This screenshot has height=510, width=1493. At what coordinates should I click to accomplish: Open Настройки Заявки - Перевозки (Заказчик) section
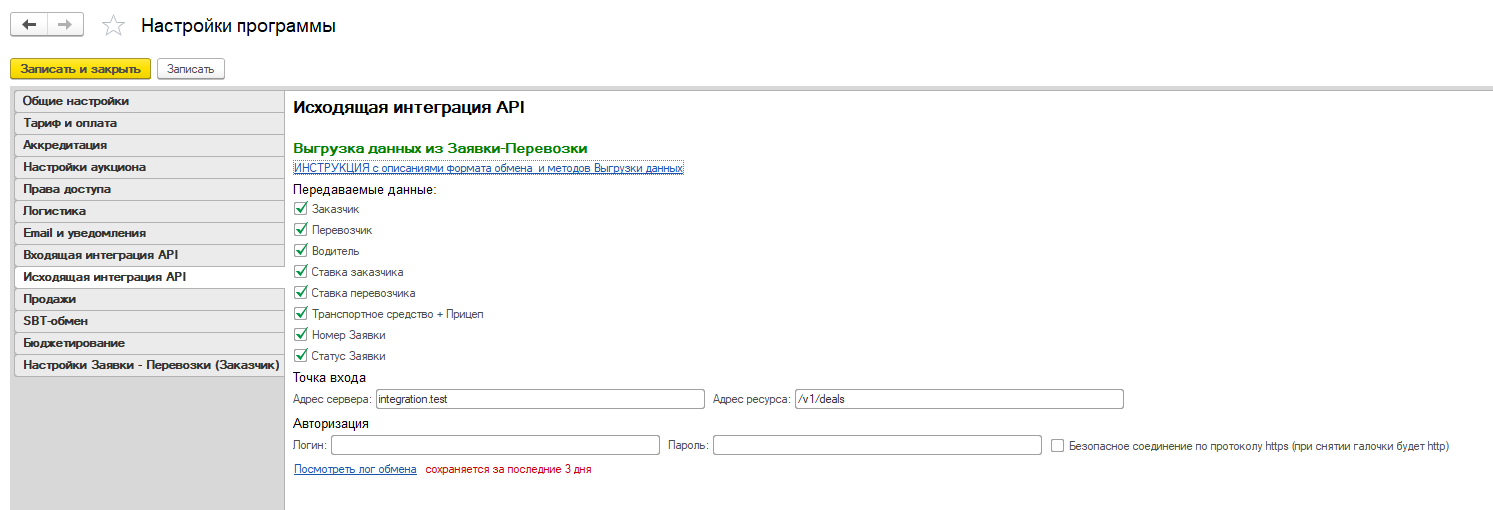pyautogui.click(x=149, y=365)
